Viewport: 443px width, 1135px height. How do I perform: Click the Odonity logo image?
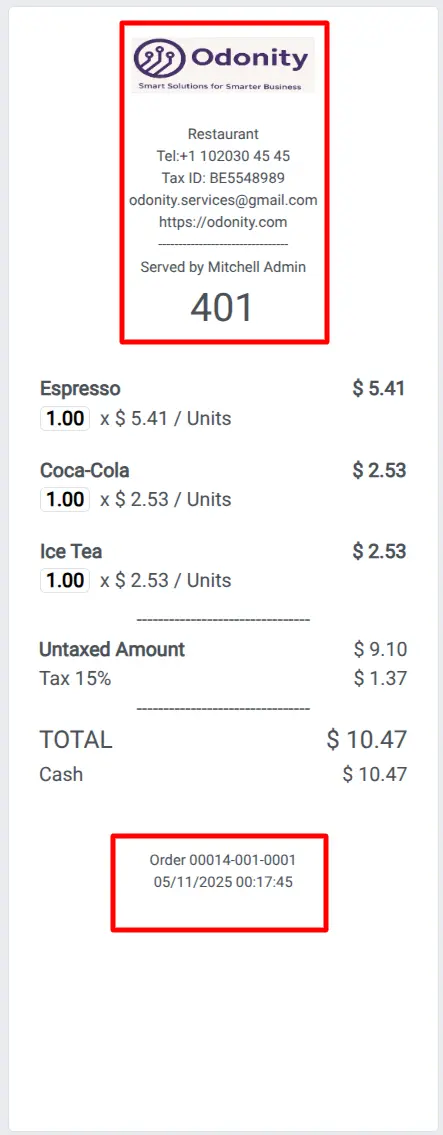(x=223, y=65)
